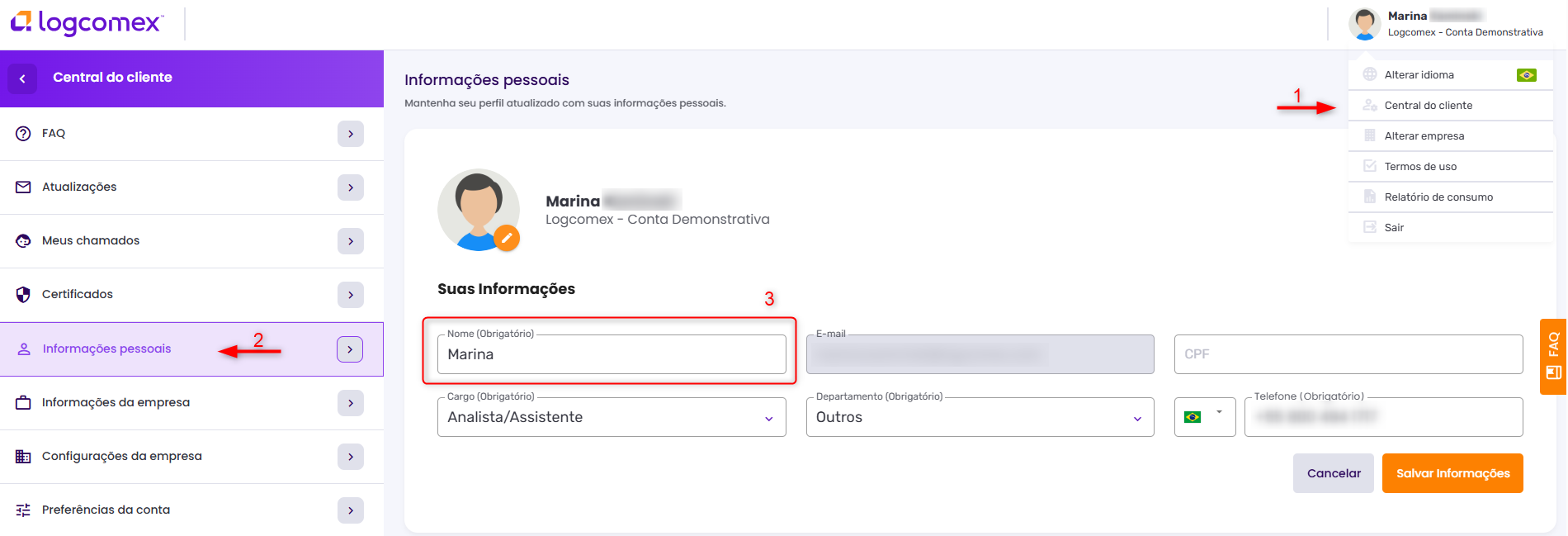Select Alterar idioma from user menu
This screenshot has height=536, width=1568.
[1419, 75]
